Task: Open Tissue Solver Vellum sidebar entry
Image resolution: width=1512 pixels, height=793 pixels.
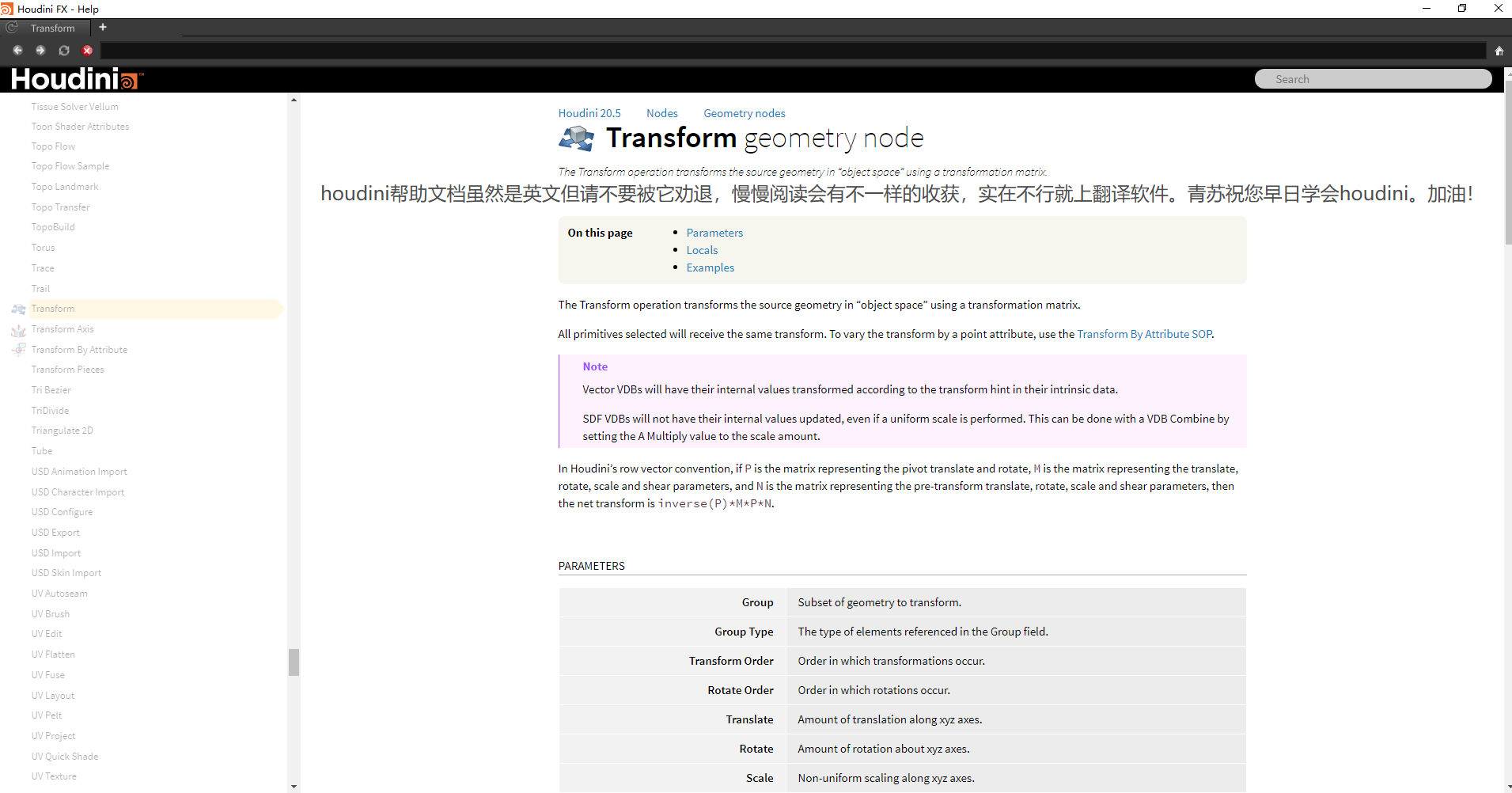Action: pos(74,107)
